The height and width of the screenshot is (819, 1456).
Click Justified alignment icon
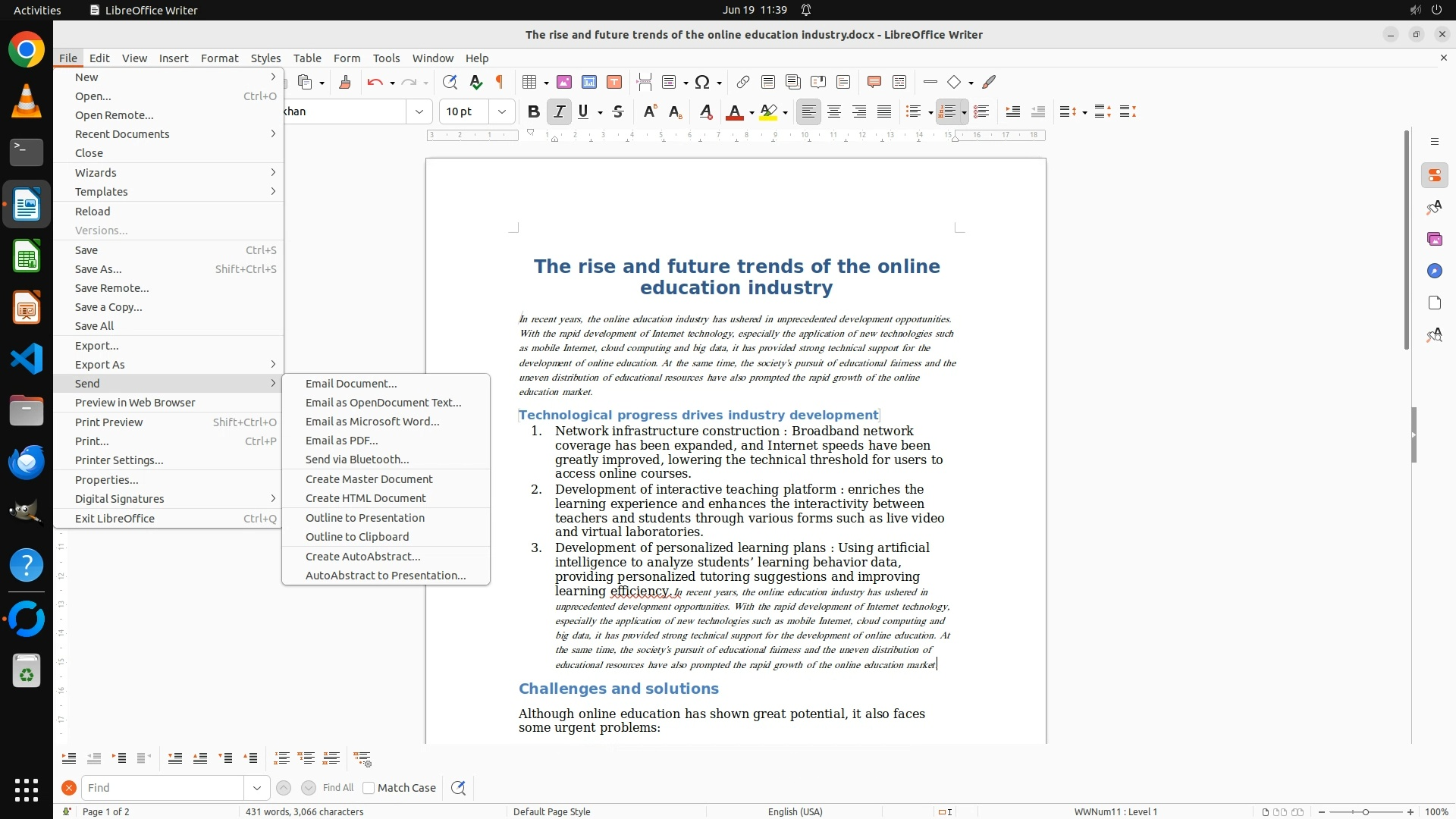click(x=884, y=111)
